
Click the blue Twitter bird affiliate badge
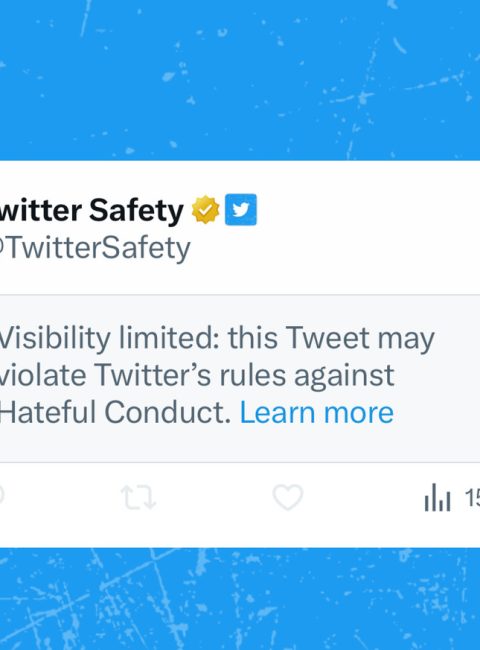[x=241, y=209]
